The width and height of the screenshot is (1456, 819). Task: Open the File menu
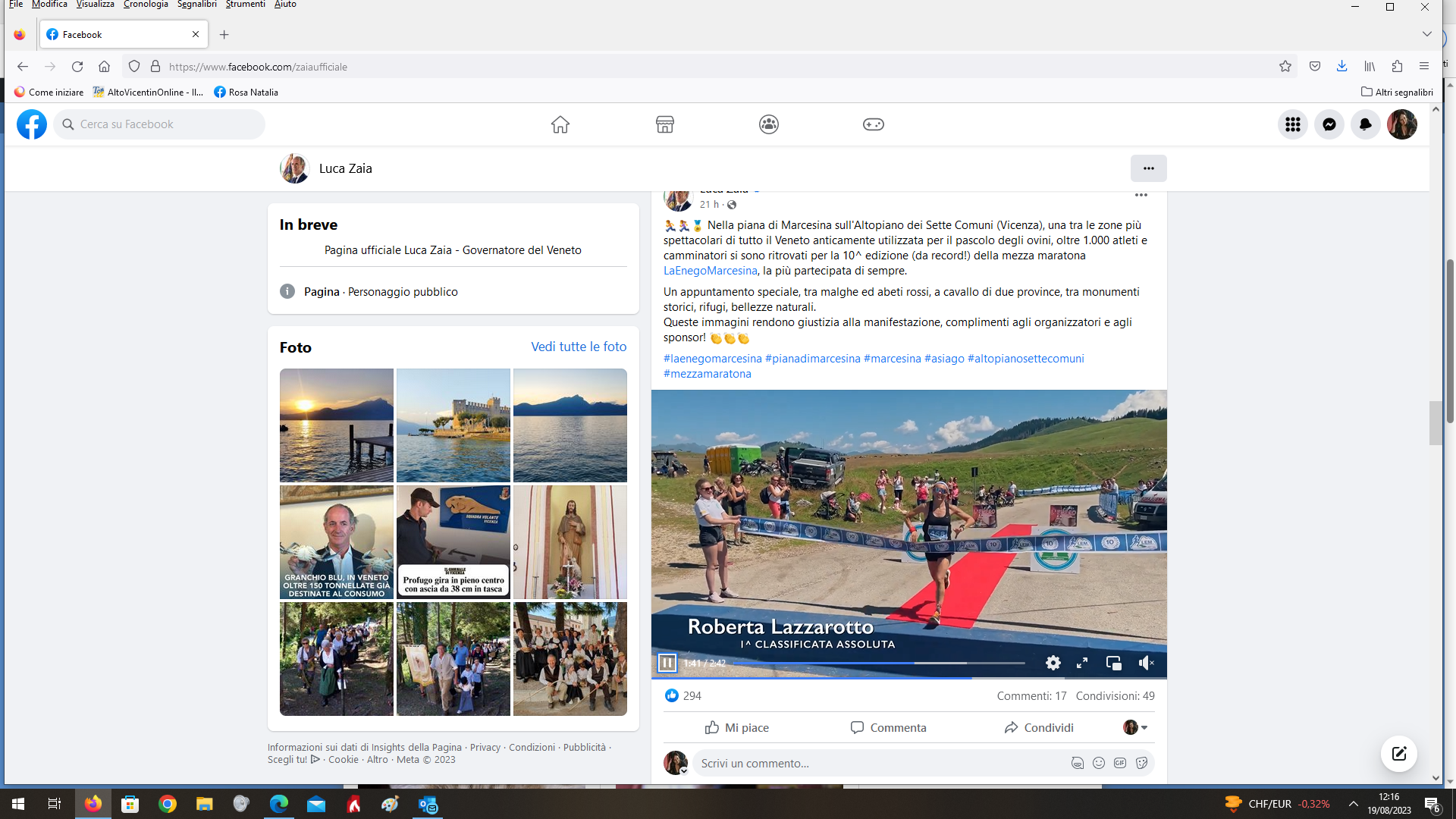click(x=16, y=5)
